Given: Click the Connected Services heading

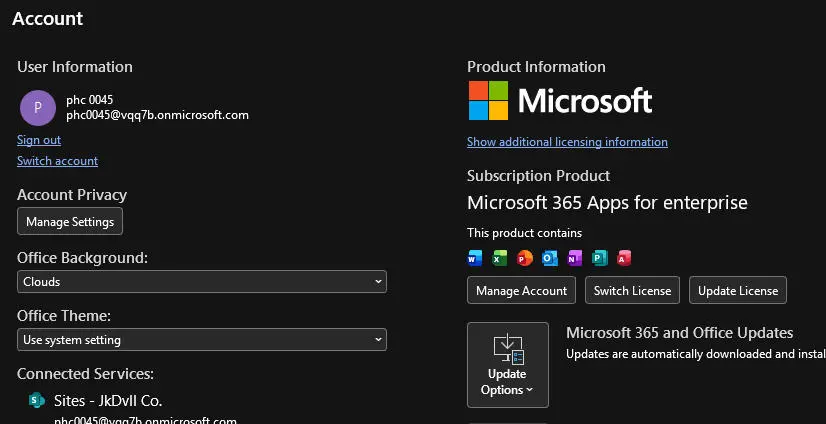Looking at the screenshot, I should [x=85, y=373].
